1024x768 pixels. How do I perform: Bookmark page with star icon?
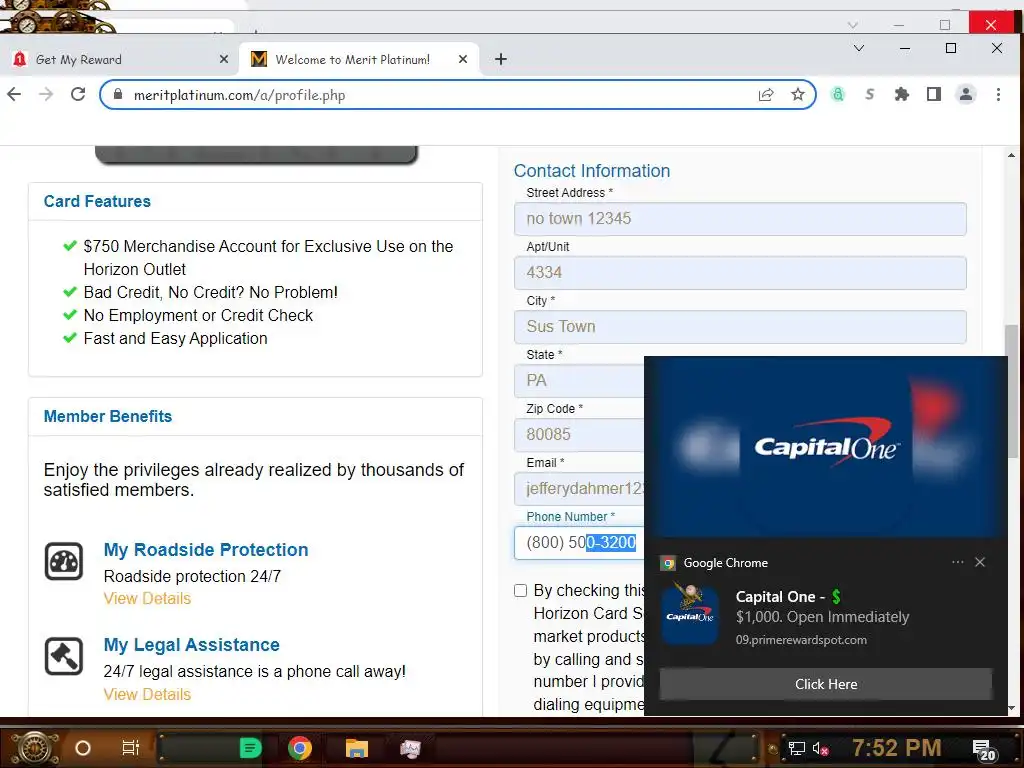coord(797,95)
